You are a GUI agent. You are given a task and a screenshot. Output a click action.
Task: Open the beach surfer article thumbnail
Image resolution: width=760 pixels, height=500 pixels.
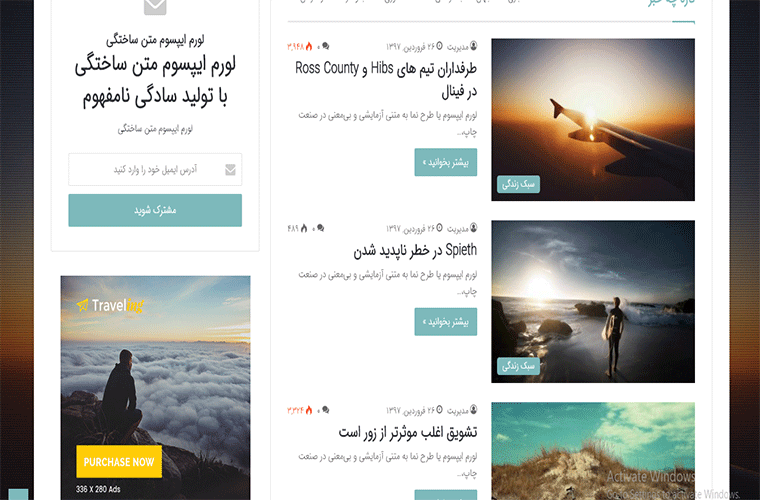[593, 301]
